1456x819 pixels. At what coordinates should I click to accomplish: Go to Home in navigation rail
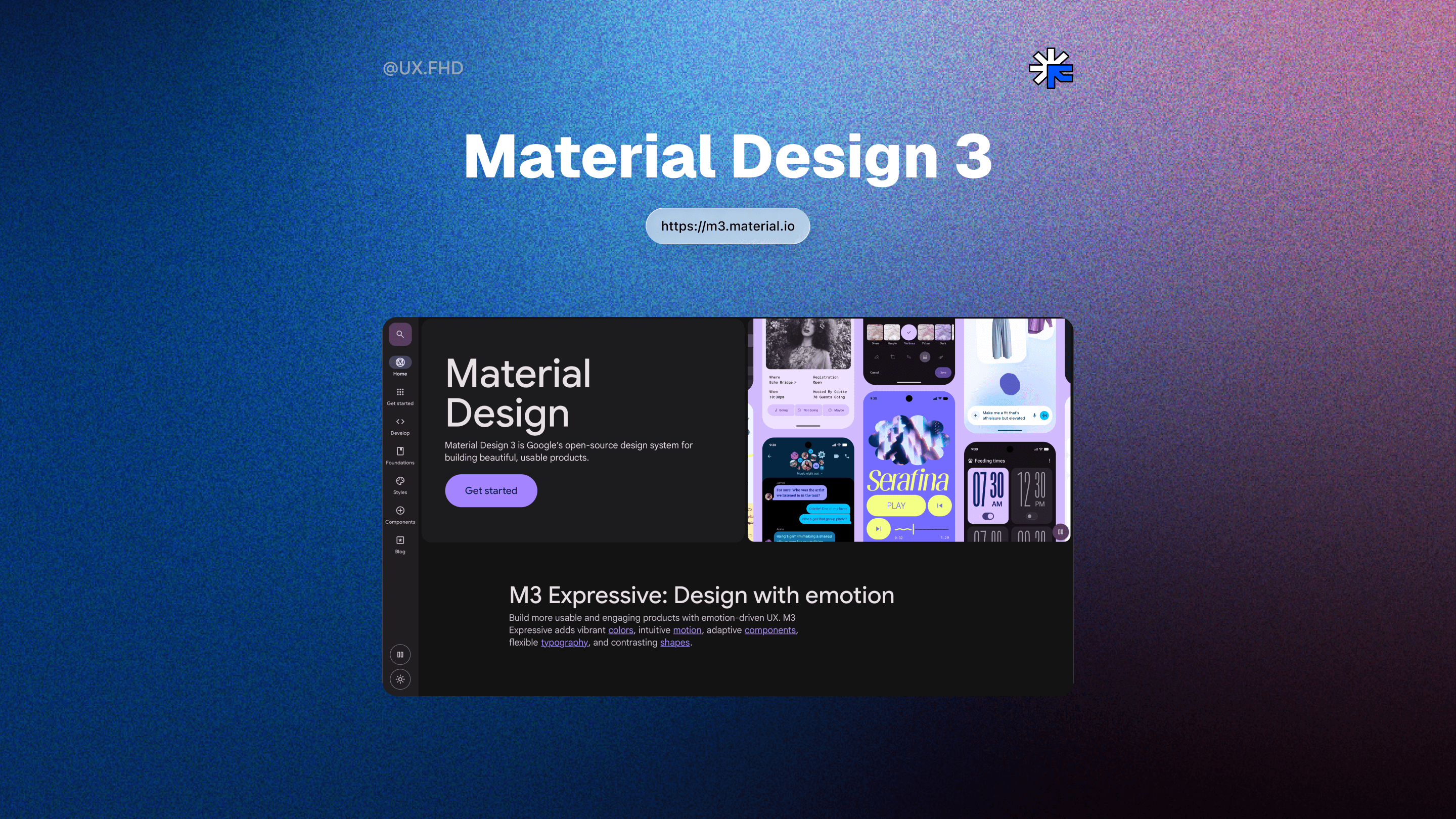point(399,363)
